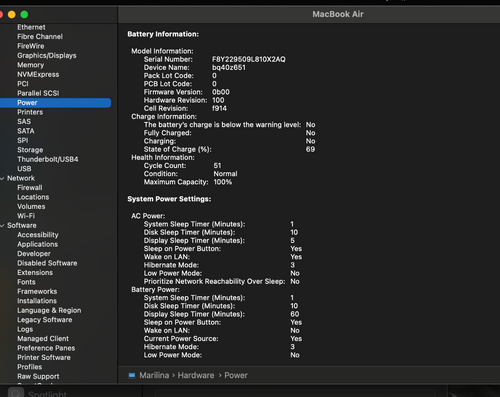Open Disabled Software in the sidebar
Viewport: 500px width, 397px height.
coord(47,263)
